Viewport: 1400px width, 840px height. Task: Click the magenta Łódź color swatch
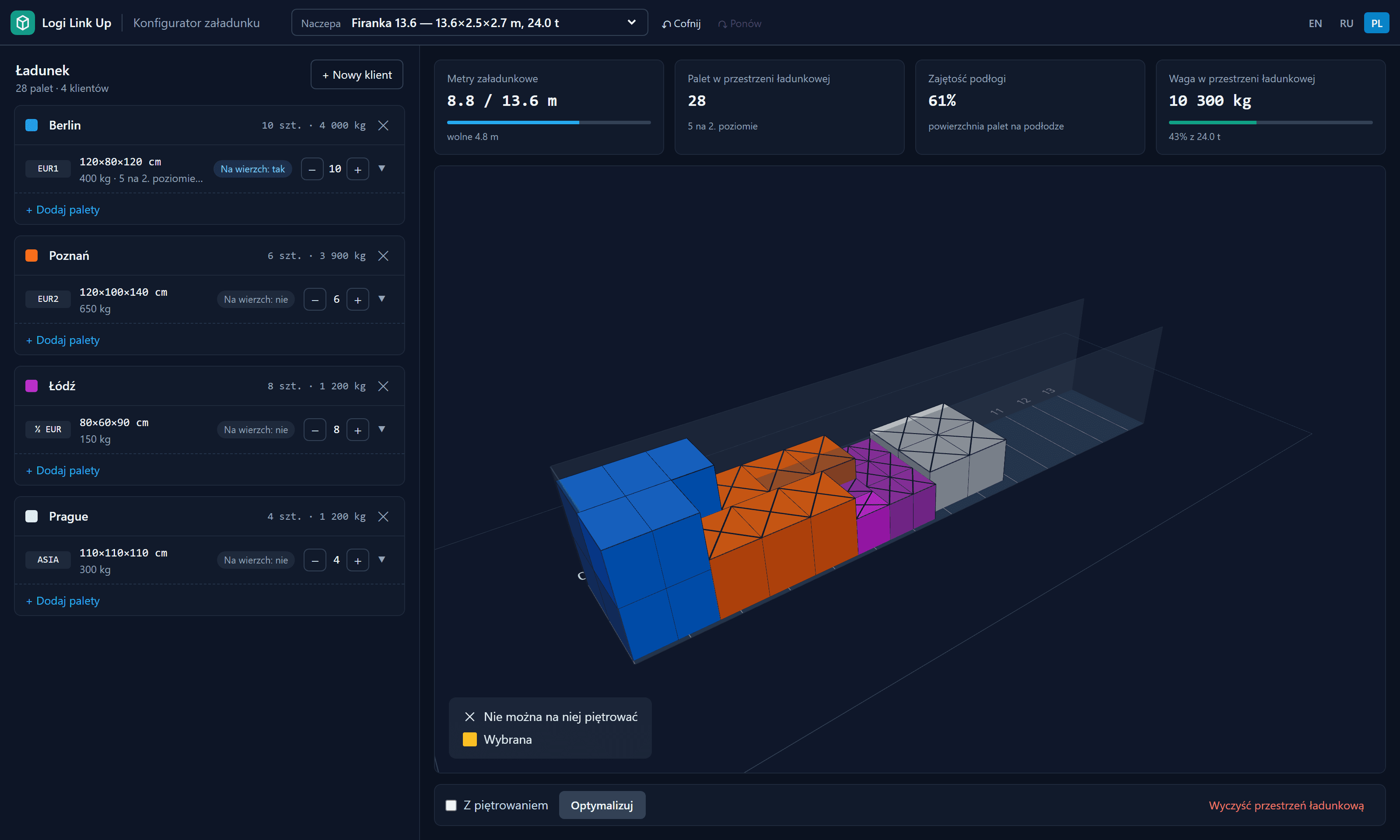click(x=31, y=386)
